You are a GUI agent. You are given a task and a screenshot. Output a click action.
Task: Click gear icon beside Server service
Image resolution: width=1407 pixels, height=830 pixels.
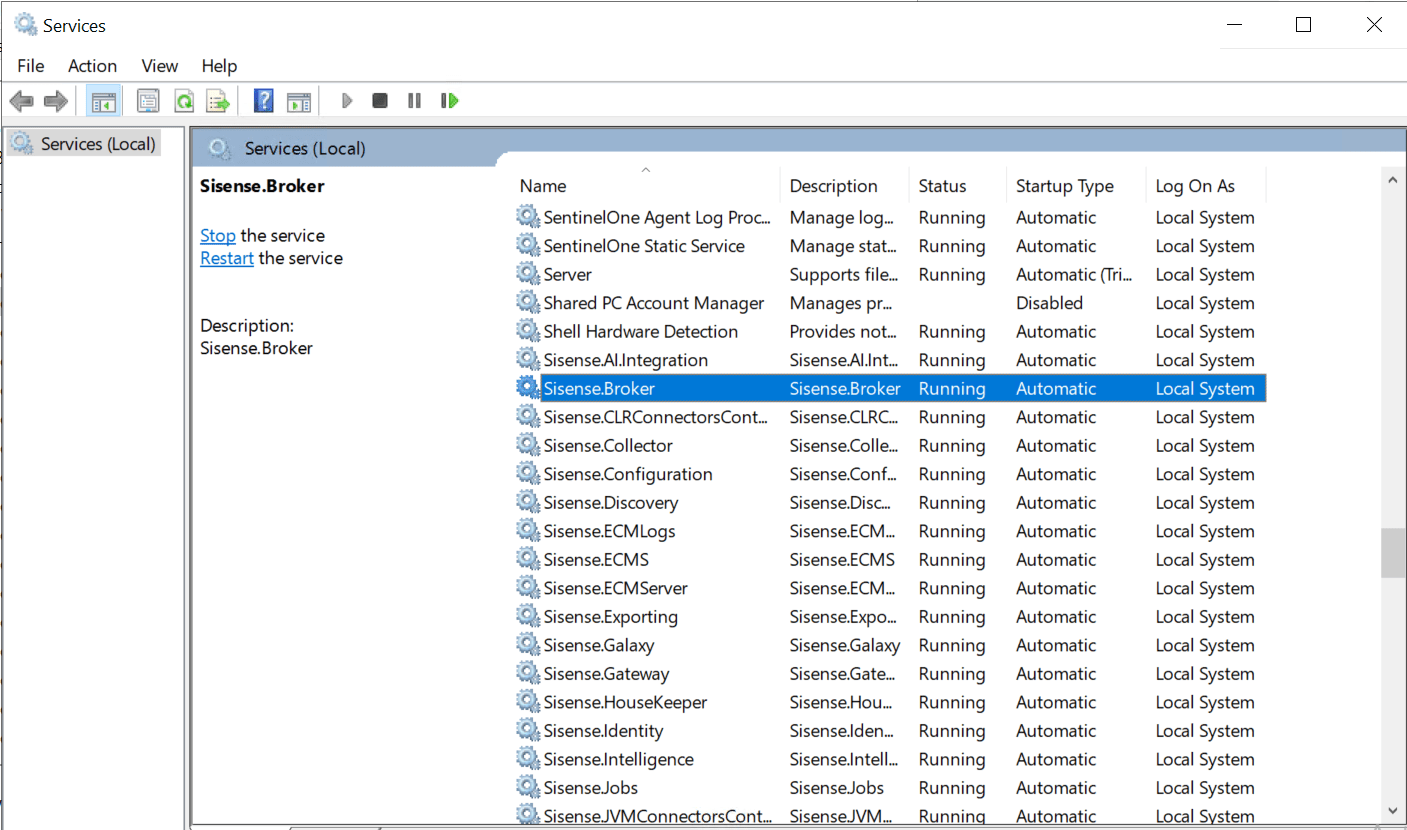coord(527,274)
